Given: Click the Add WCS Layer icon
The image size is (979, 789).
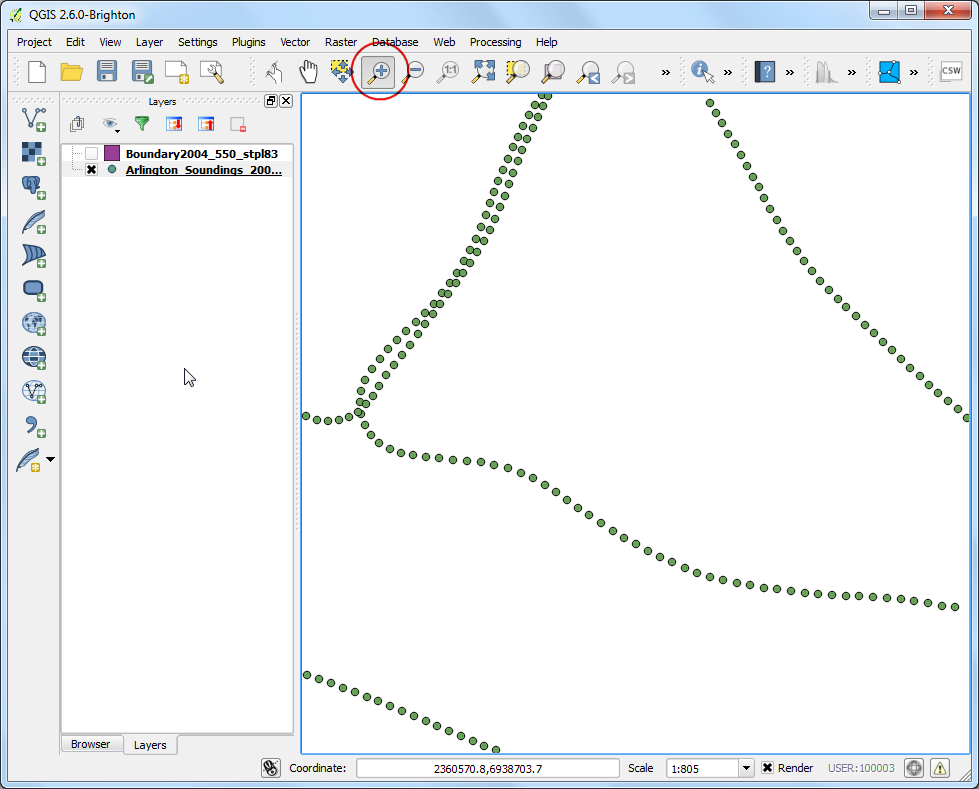Looking at the screenshot, I should tap(34, 357).
